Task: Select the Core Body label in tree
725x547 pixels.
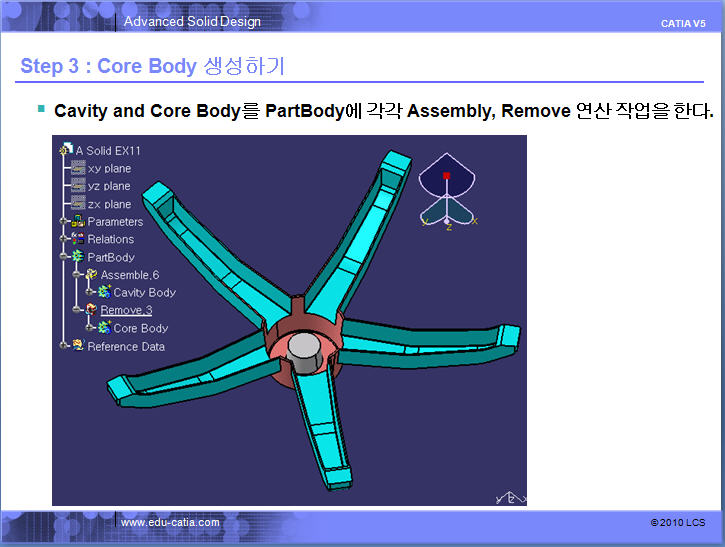Action: [x=140, y=328]
